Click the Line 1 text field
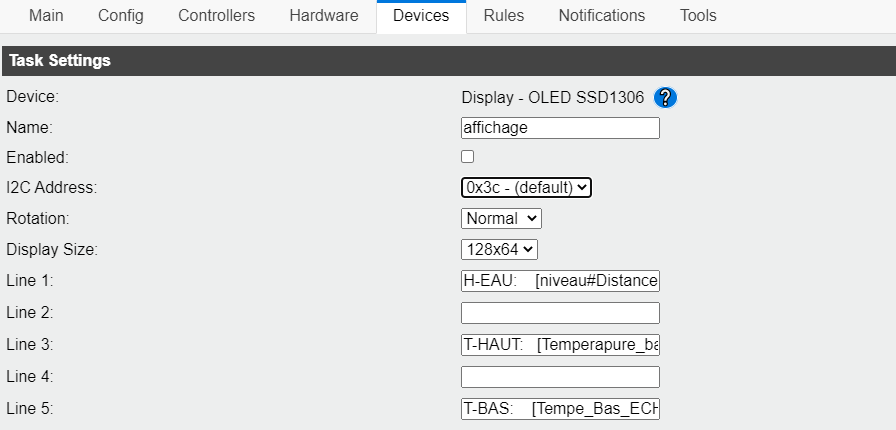This screenshot has height=430, width=896. click(x=560, y=281)
